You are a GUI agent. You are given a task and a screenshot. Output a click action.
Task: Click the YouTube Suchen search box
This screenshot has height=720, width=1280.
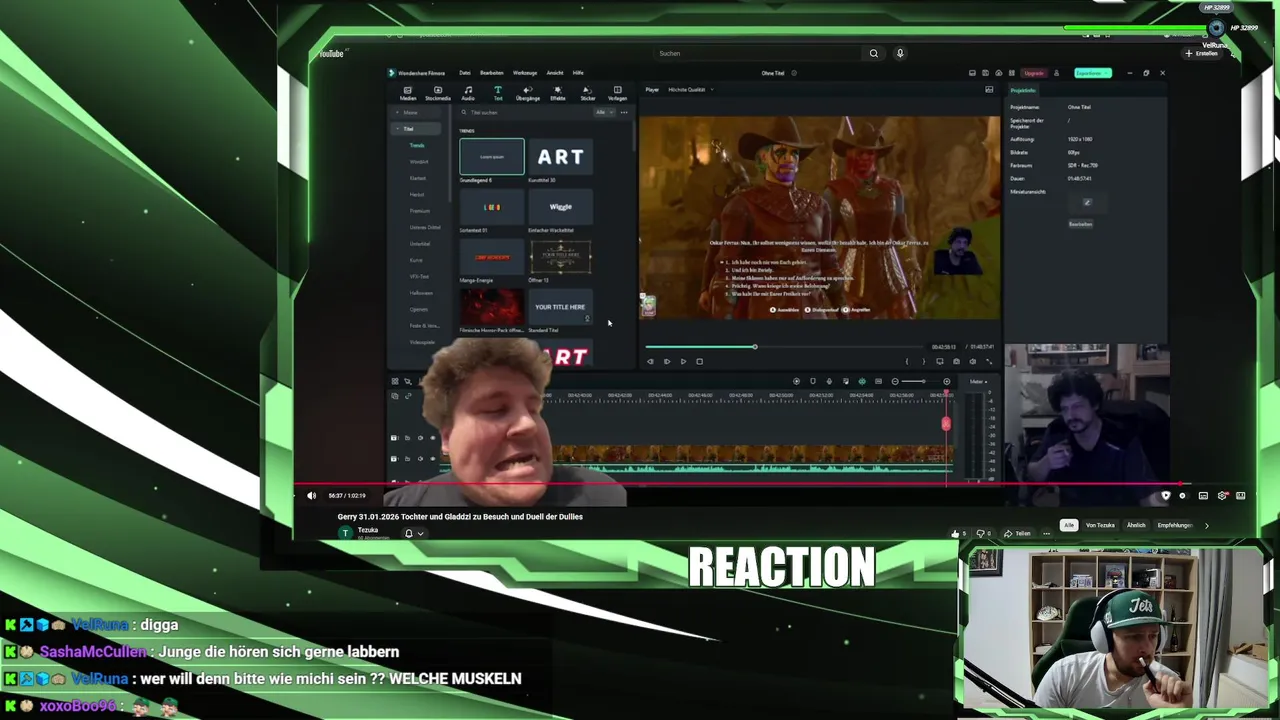758,53
